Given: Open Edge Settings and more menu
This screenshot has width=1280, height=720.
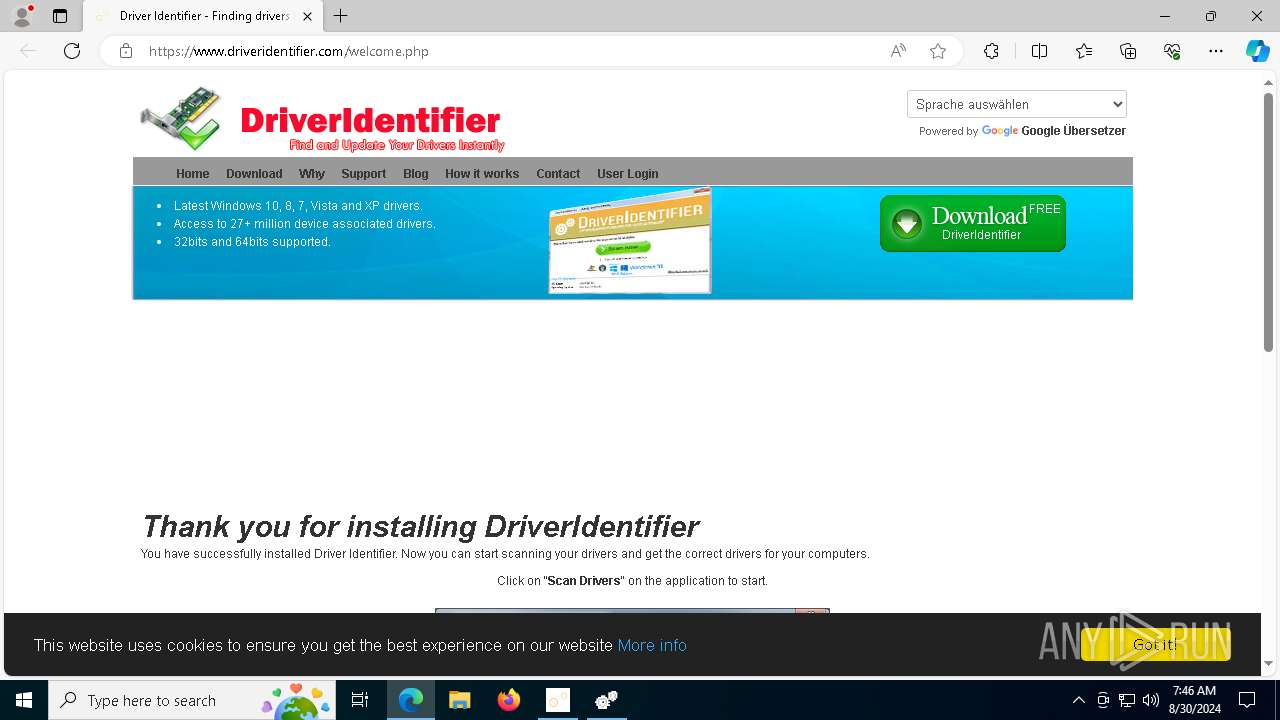Looking at the screenshot, I should tap(1216, 51).
